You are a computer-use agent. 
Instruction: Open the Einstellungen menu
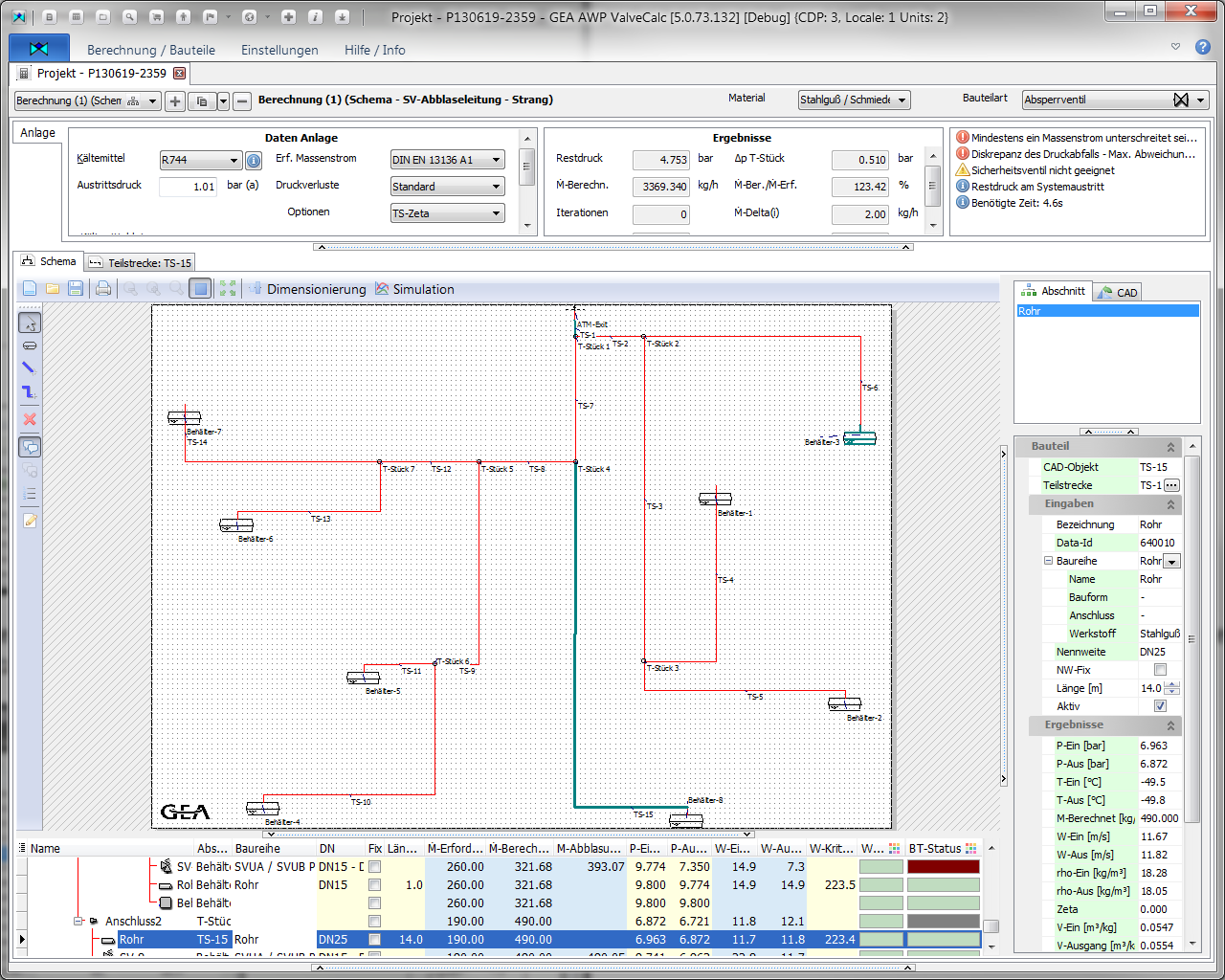coord(279,50)
